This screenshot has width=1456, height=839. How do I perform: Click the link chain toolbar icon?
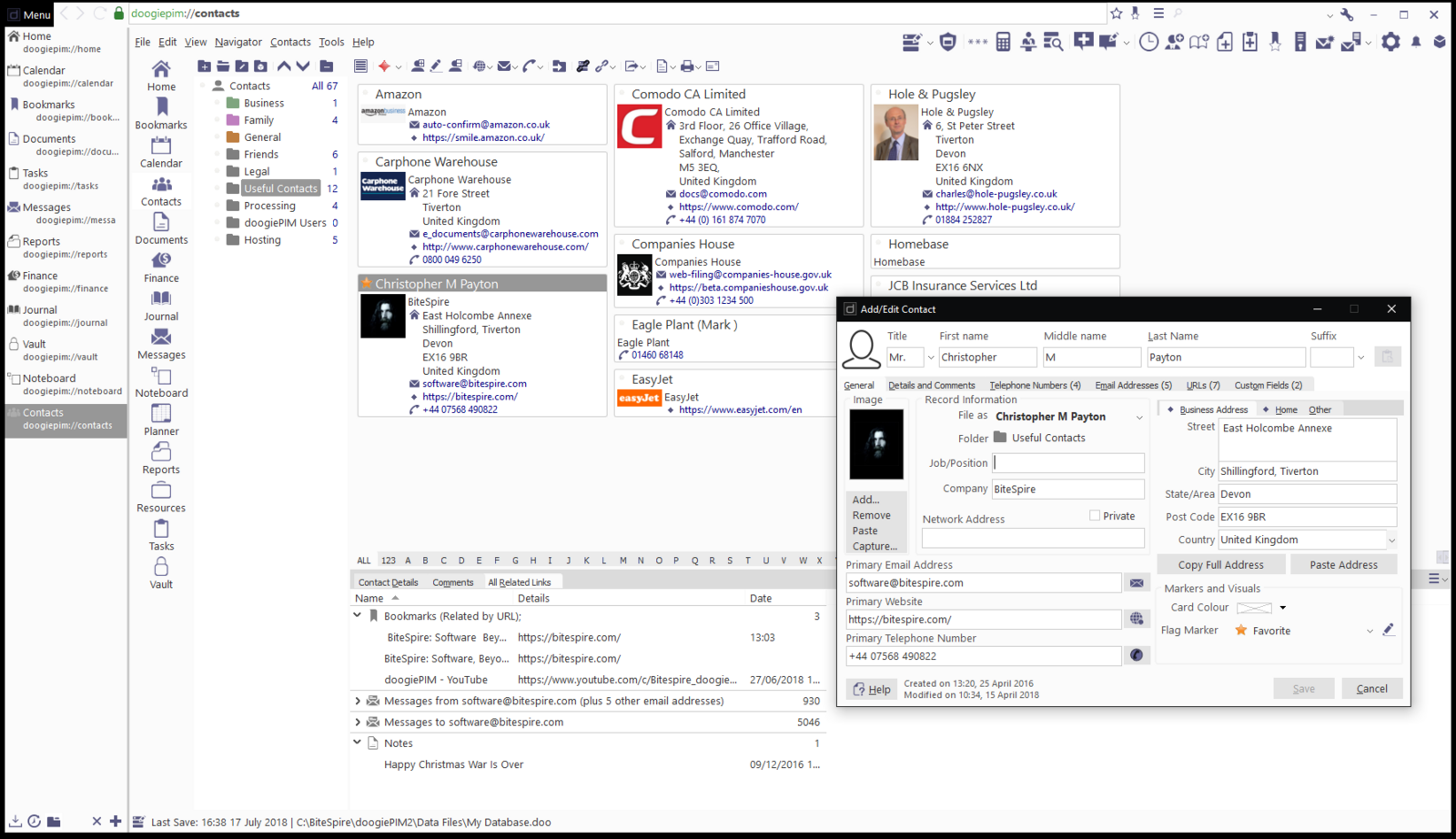(x=602, y=66)
